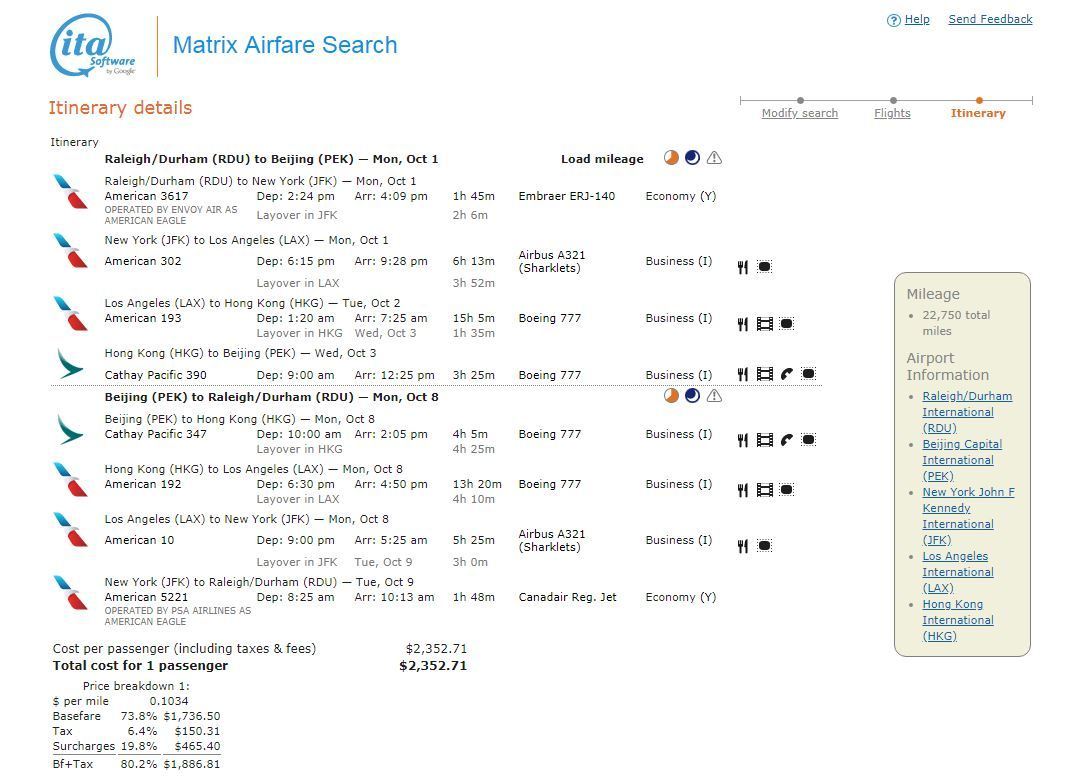Click the Cathay Pacific 390 flight number

(x=155, y=375)
